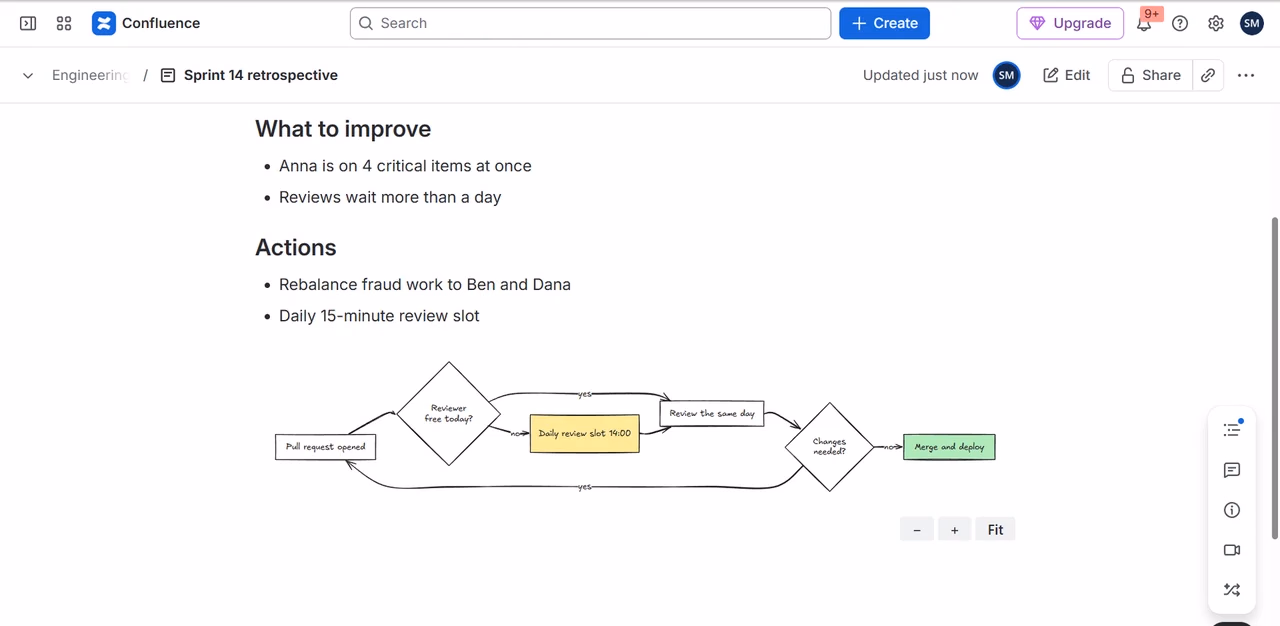Click the video camera icon

coord(1232,550)
